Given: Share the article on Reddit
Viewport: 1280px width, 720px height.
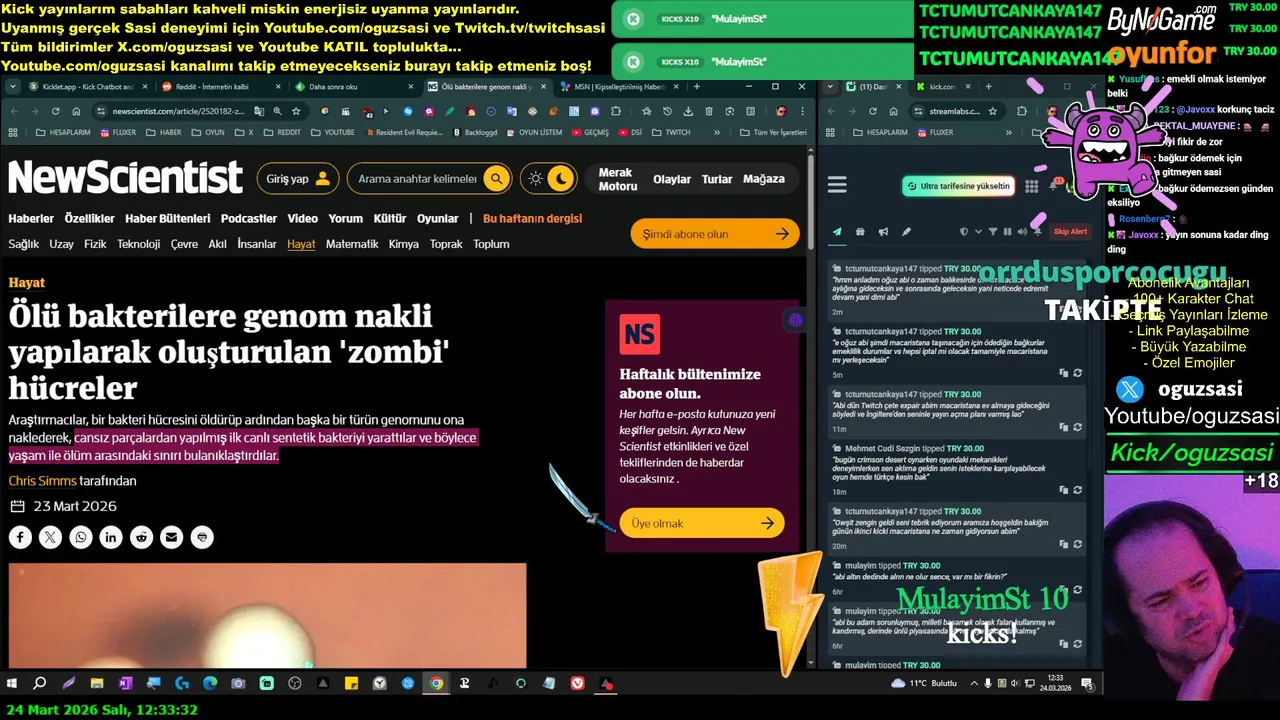Looking at the screenshot, I should (x=141, y=537).
